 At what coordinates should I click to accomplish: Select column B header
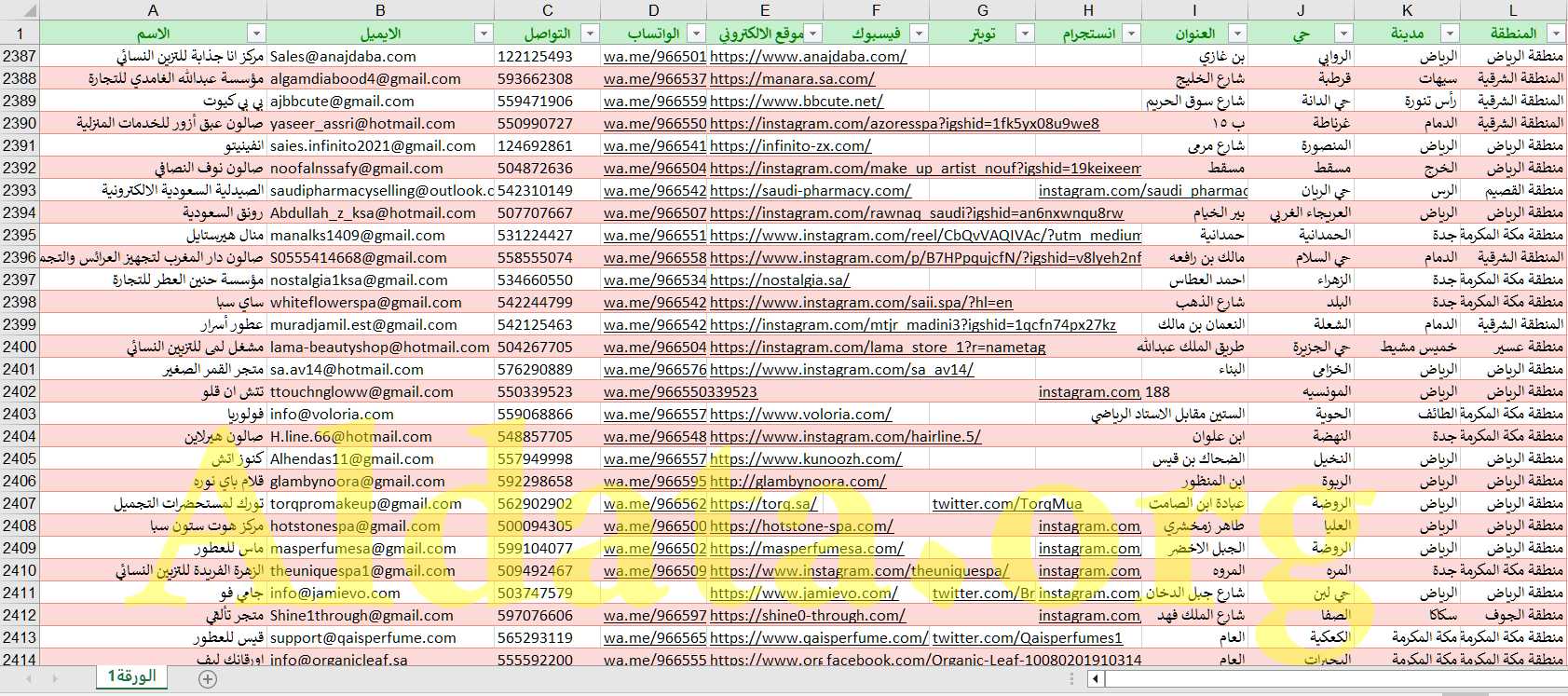click(x=380, y=11)
